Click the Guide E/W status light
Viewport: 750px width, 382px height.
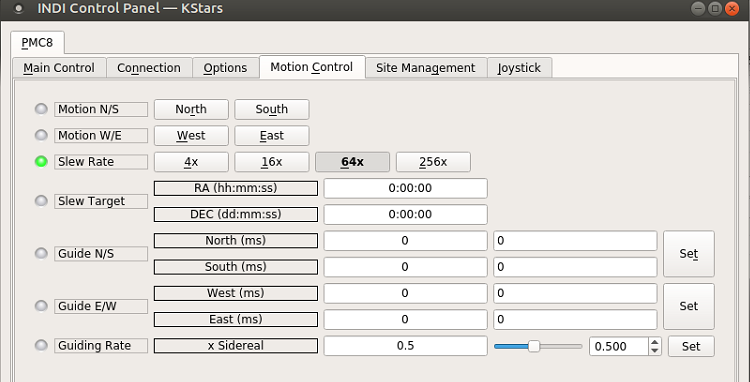[42, 306]
